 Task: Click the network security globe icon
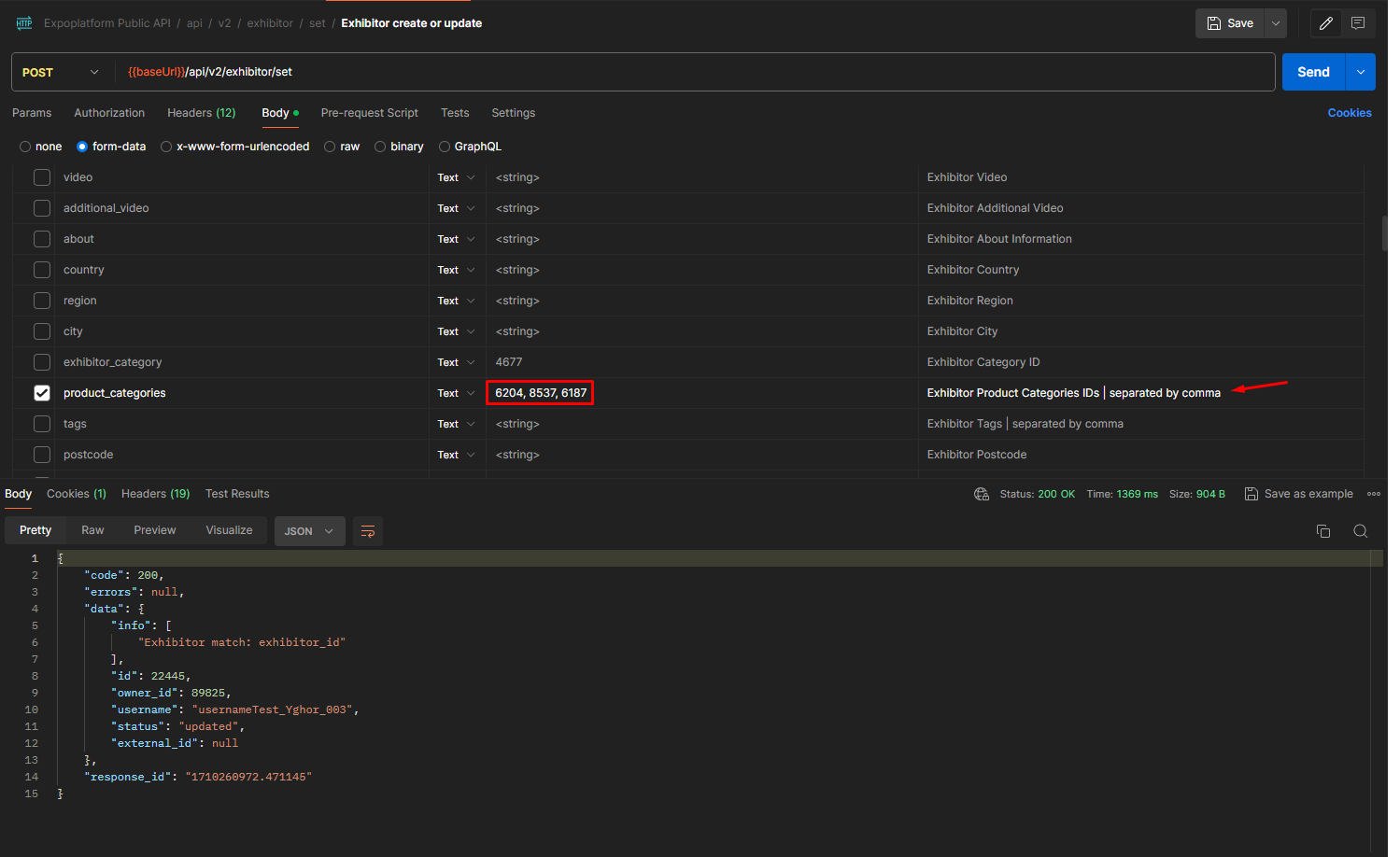[982, 493]
